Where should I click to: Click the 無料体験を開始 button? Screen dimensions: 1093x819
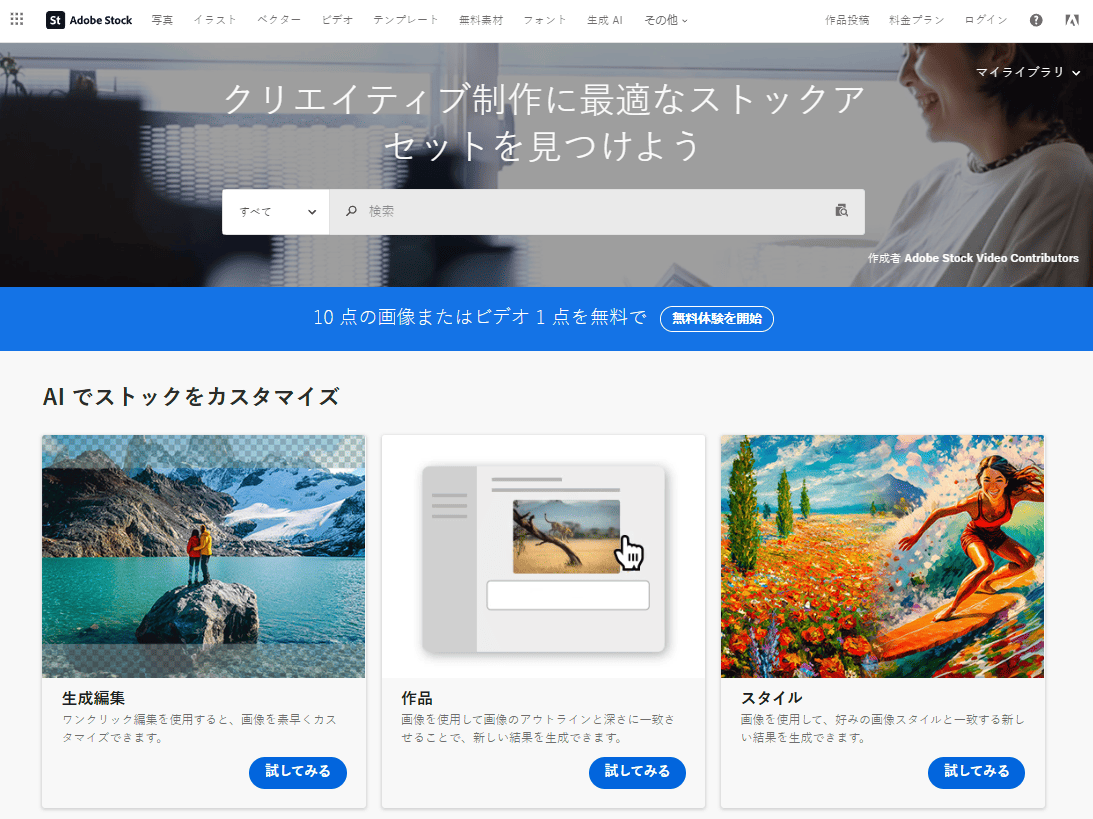pos(717,319)
